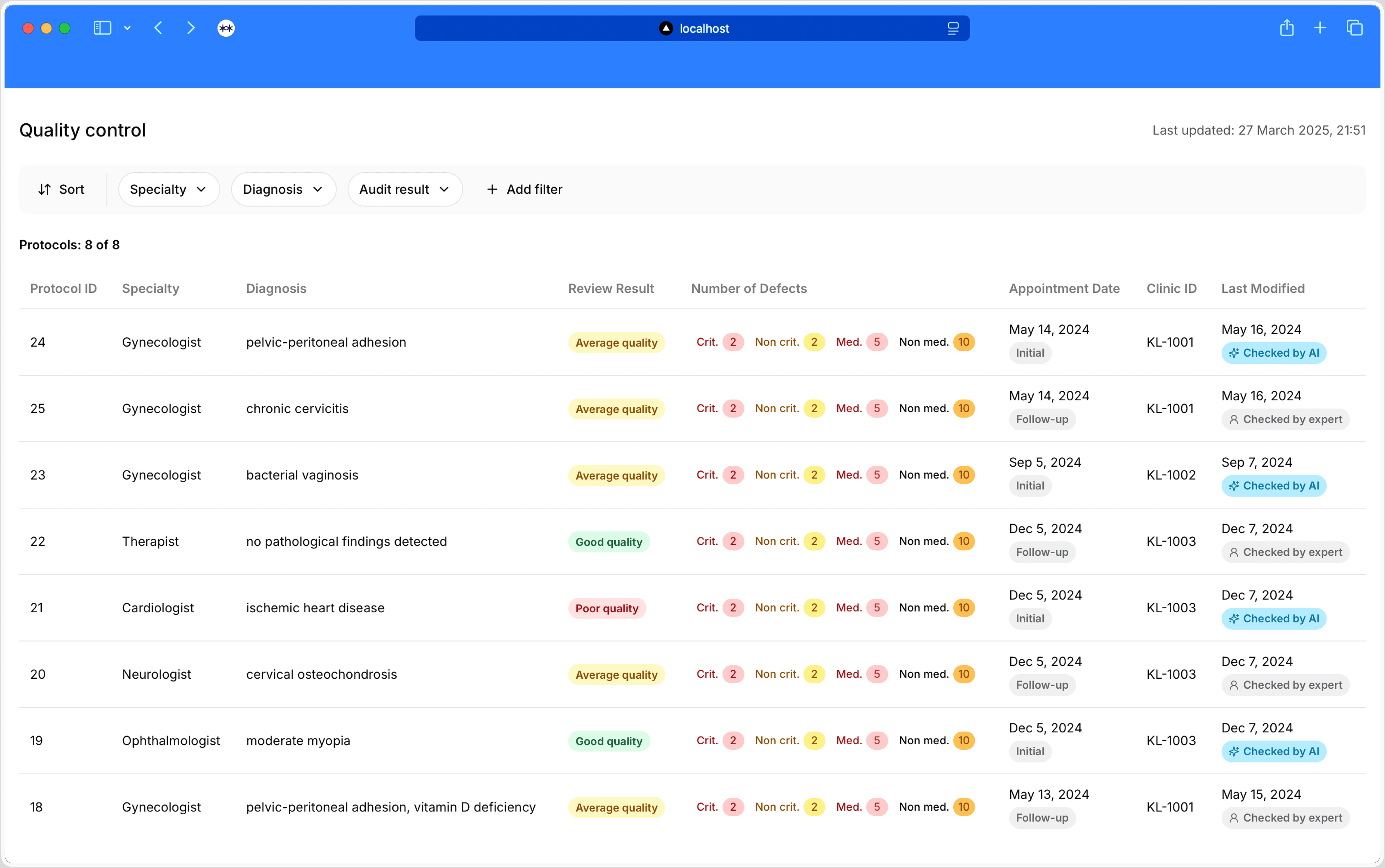Click the Poor quality badge for protocol 21
Screen dimensions: 1385x868
pos(606,608)
